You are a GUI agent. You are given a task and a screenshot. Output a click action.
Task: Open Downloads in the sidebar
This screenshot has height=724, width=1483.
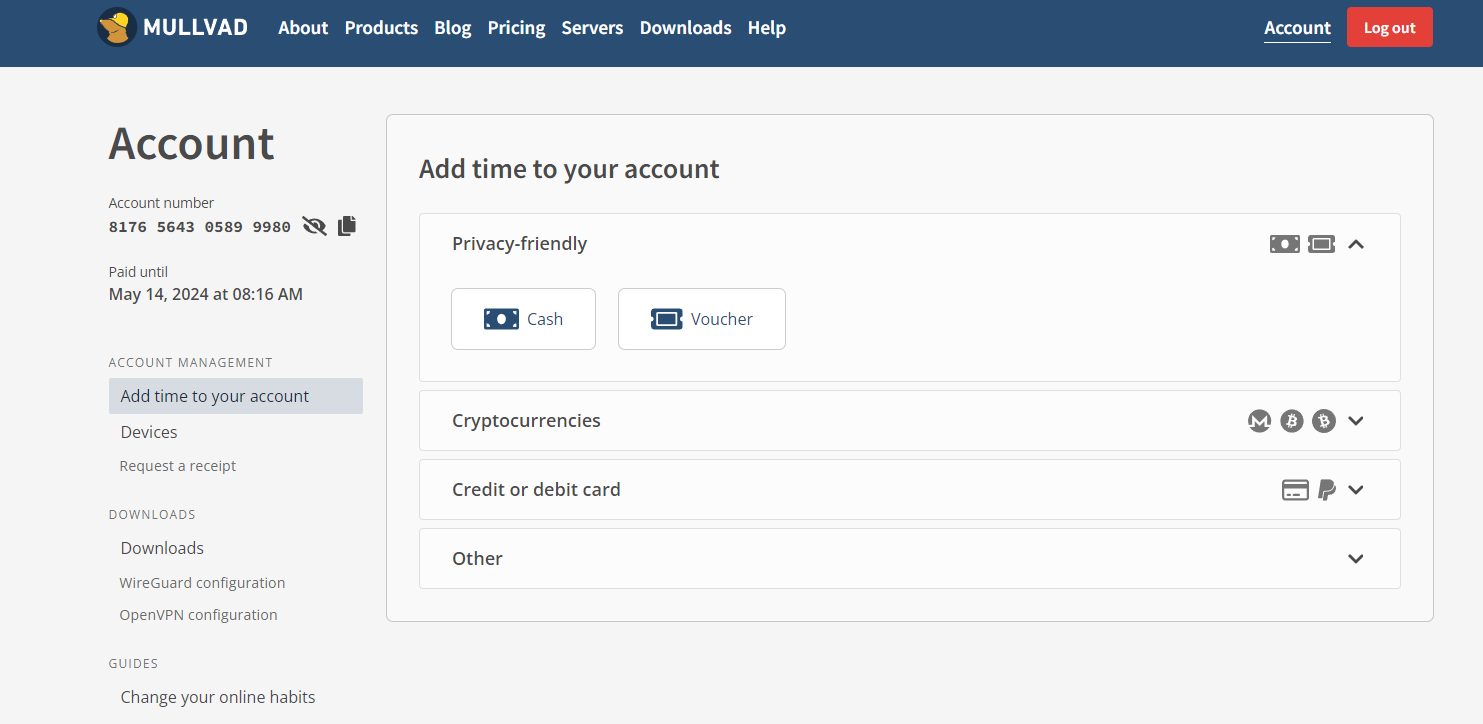coord(162,548)
